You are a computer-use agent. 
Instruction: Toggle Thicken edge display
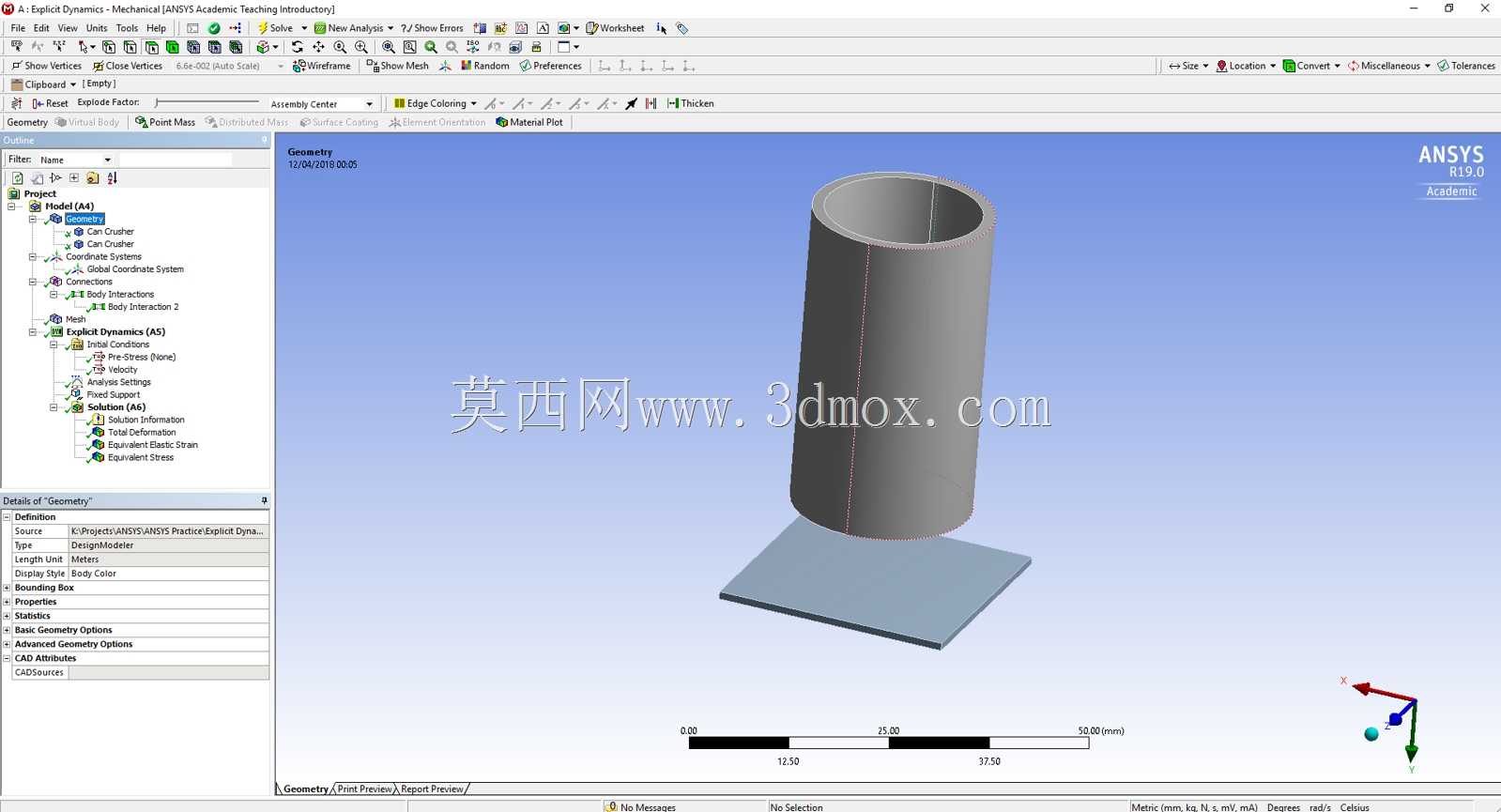click(690, 103)
